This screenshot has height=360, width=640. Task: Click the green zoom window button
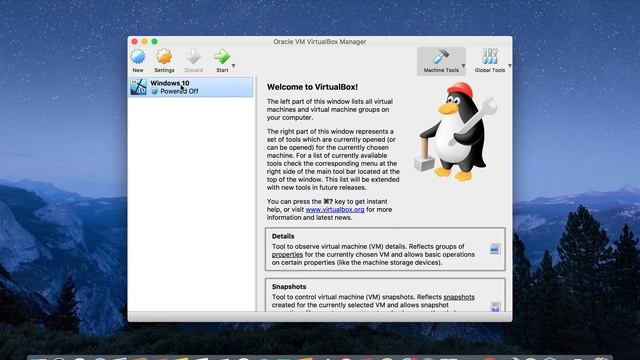tap(154, 42)
